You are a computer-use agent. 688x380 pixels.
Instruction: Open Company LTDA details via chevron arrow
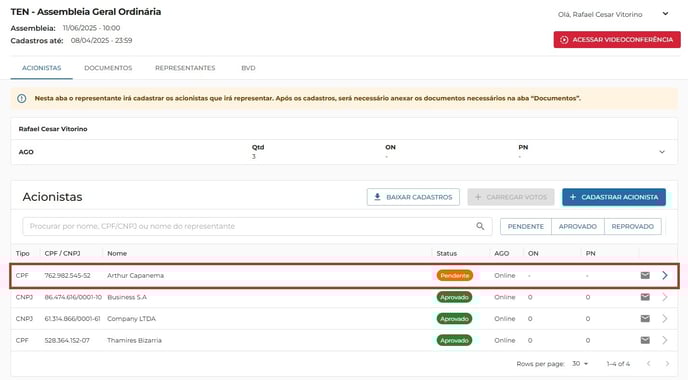(665, 319)
